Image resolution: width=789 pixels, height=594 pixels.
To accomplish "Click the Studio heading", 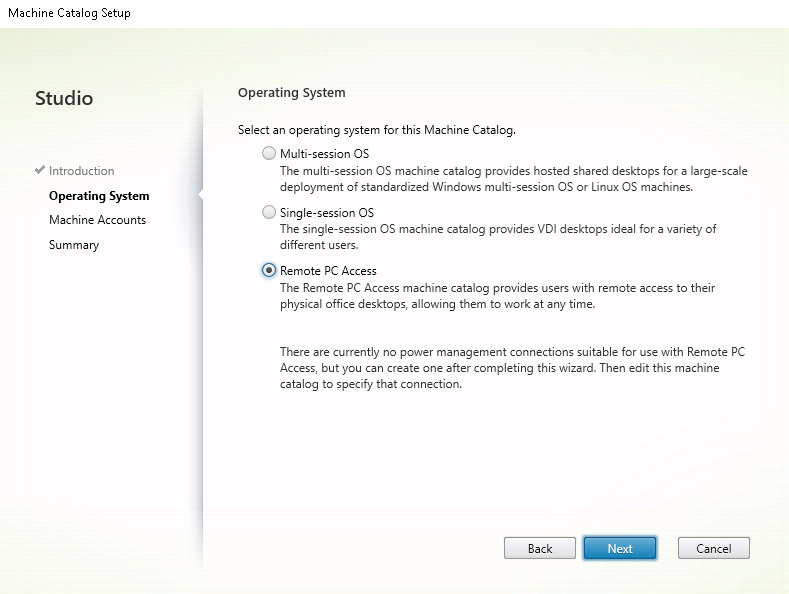I will [x=64, y=98].
